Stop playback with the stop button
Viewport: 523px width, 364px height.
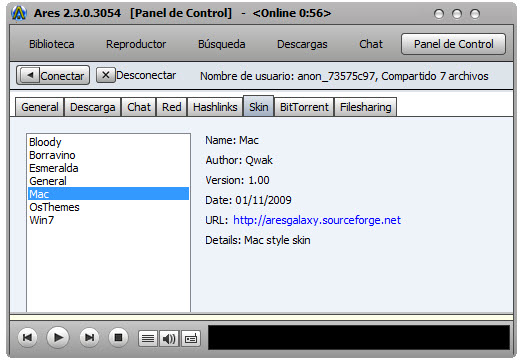click(x=118, y=337)
